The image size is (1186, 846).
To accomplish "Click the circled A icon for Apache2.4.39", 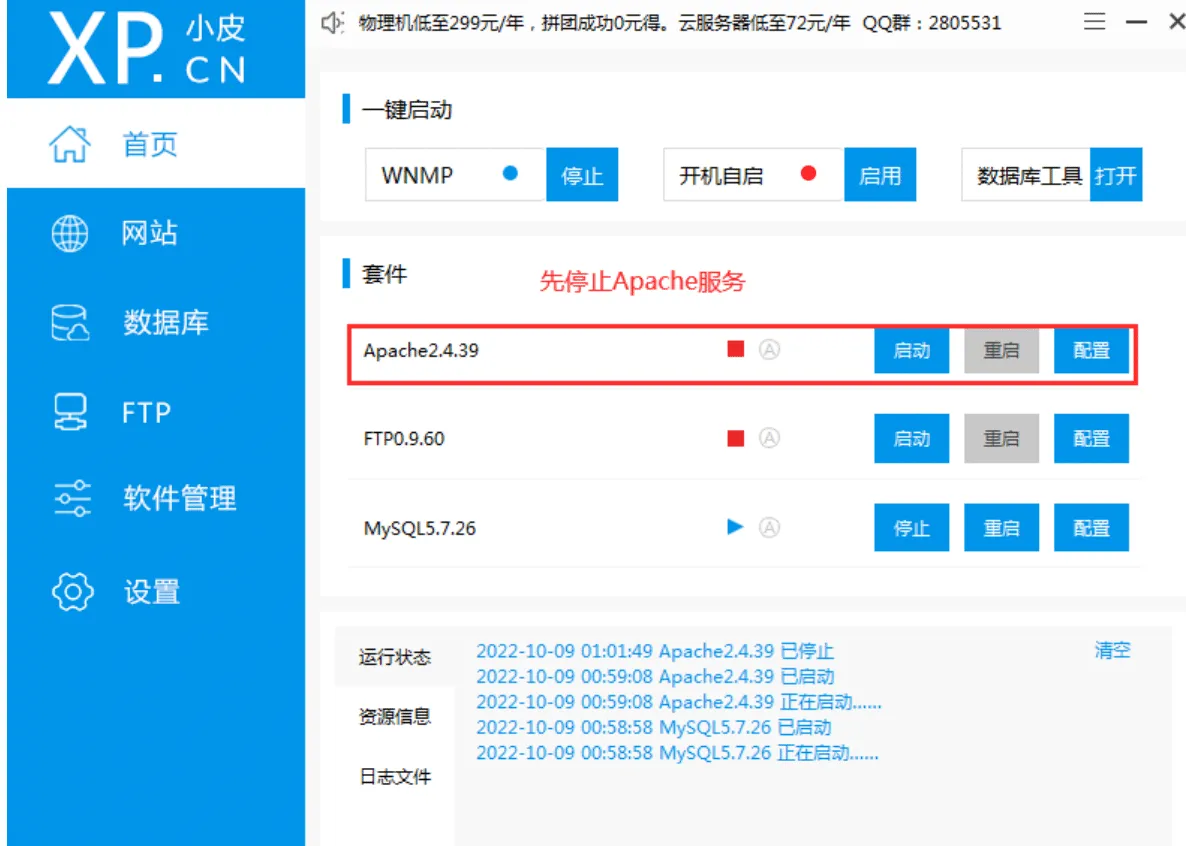I will point(769,350).
